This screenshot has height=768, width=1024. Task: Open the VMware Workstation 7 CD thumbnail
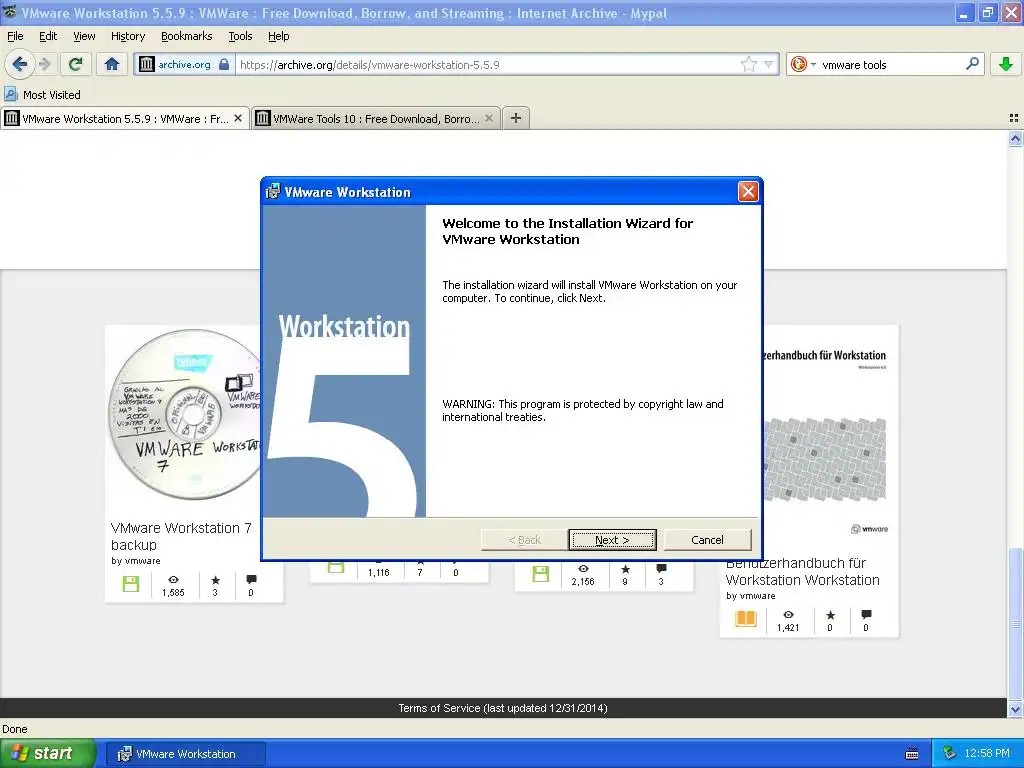184,415
